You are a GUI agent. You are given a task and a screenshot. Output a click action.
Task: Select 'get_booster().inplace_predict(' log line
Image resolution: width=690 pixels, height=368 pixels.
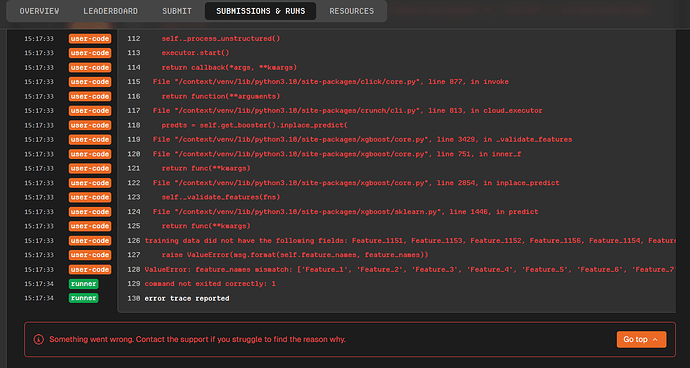click(x=254, y=125)
